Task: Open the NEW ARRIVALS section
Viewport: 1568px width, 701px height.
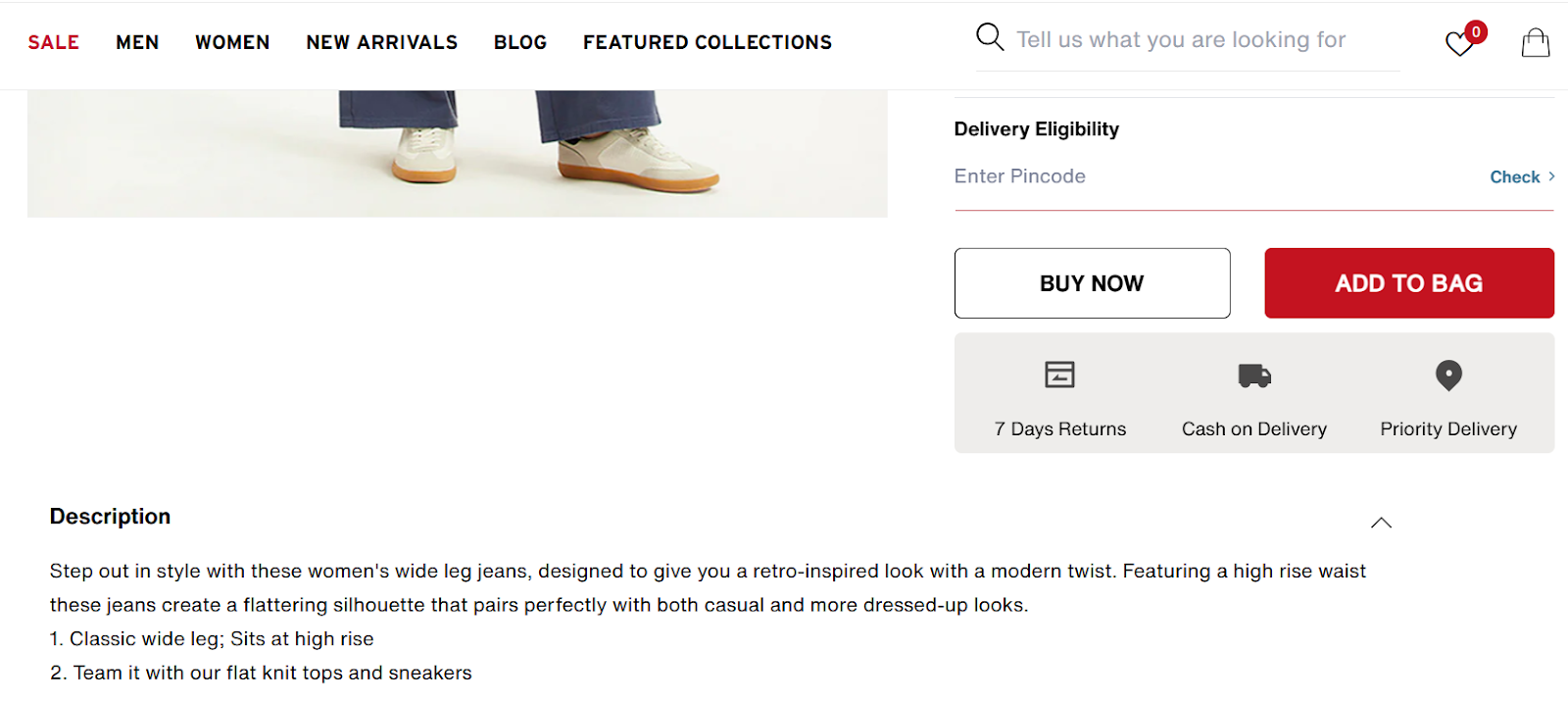Action: point(381,42)
